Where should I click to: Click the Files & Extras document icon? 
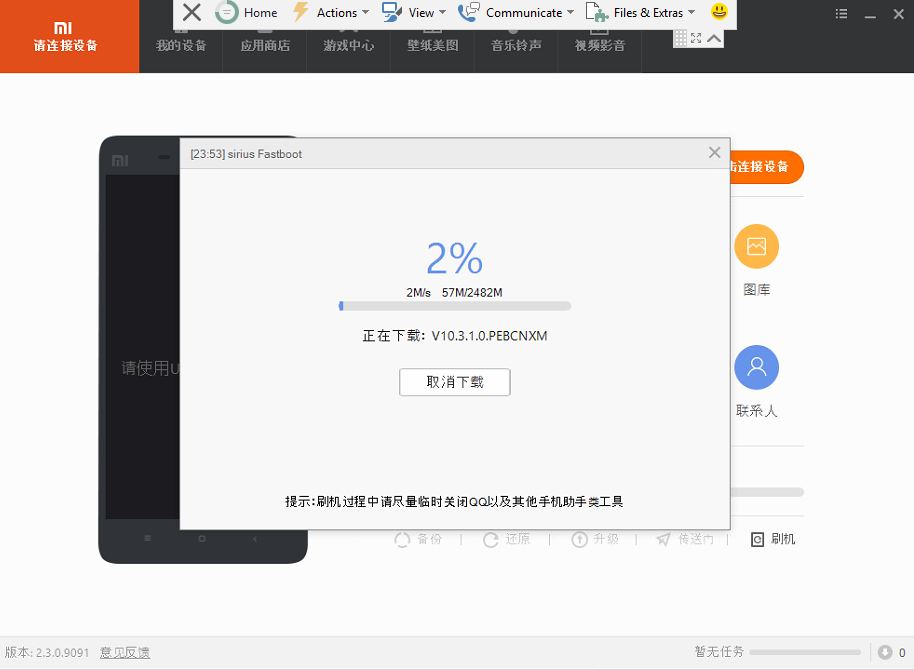[597, 12]
